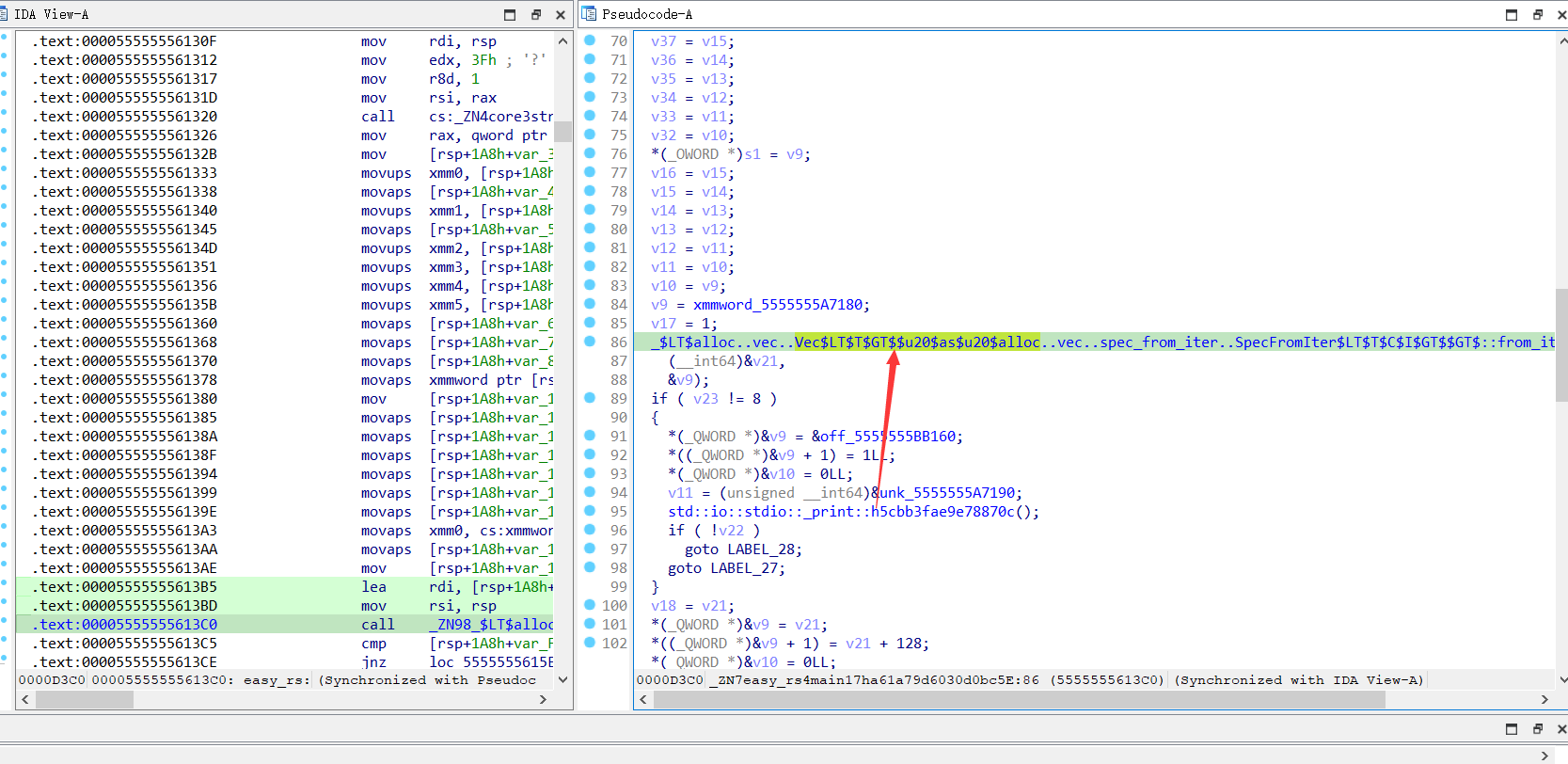Click the IDA View-A scroll up arrow
The width and height of the screenshot is (1568, 764).
(x=562, y=41)
